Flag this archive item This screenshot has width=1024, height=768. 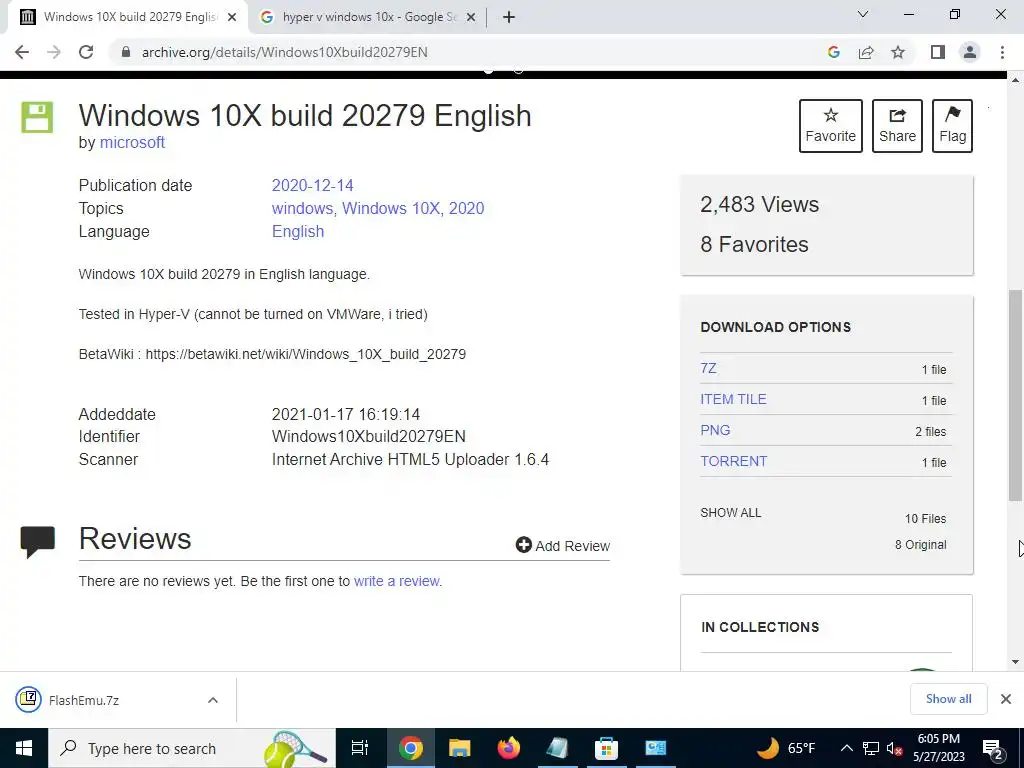952,126
